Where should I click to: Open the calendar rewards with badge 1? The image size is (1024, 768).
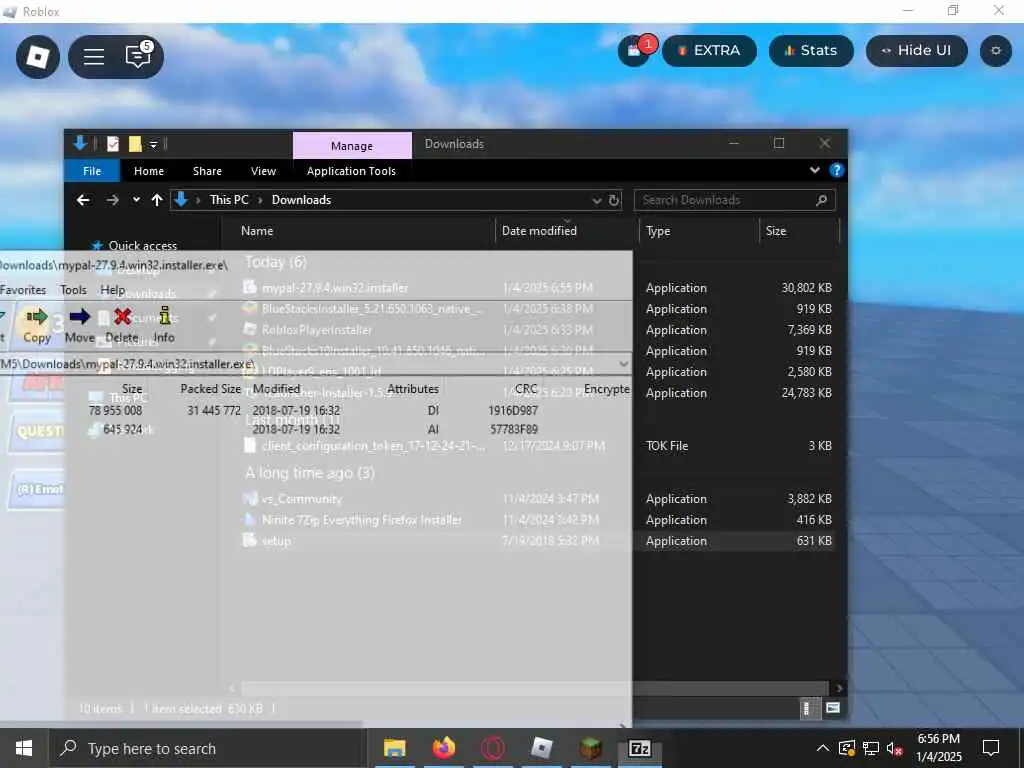click(x=636, y=50)
